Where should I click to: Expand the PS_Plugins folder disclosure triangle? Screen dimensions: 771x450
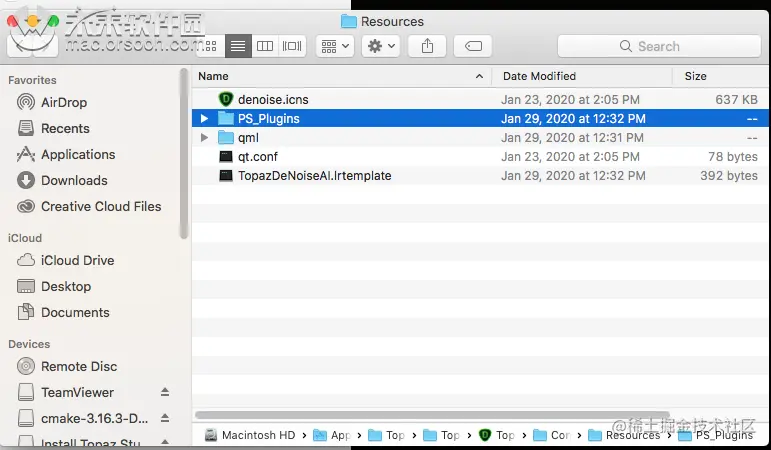click(x=205, y=119)
